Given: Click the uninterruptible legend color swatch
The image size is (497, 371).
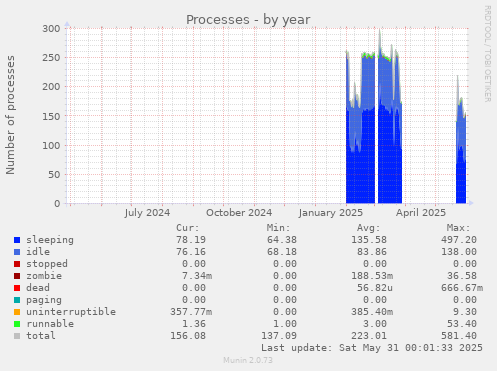Looking at the screenshot, I should [x=17, y=312].
